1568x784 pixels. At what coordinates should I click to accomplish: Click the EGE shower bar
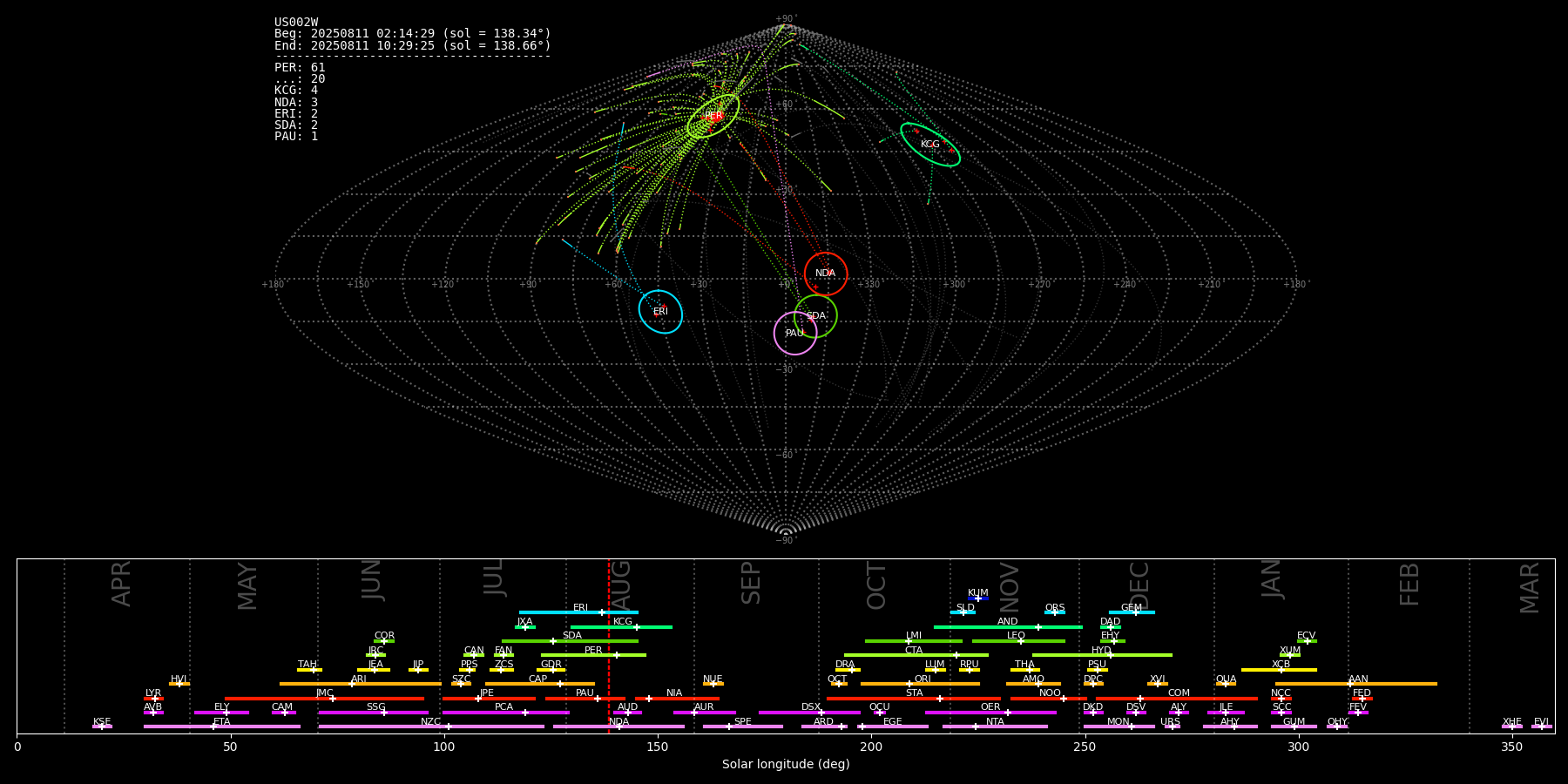tap(893, 727)
